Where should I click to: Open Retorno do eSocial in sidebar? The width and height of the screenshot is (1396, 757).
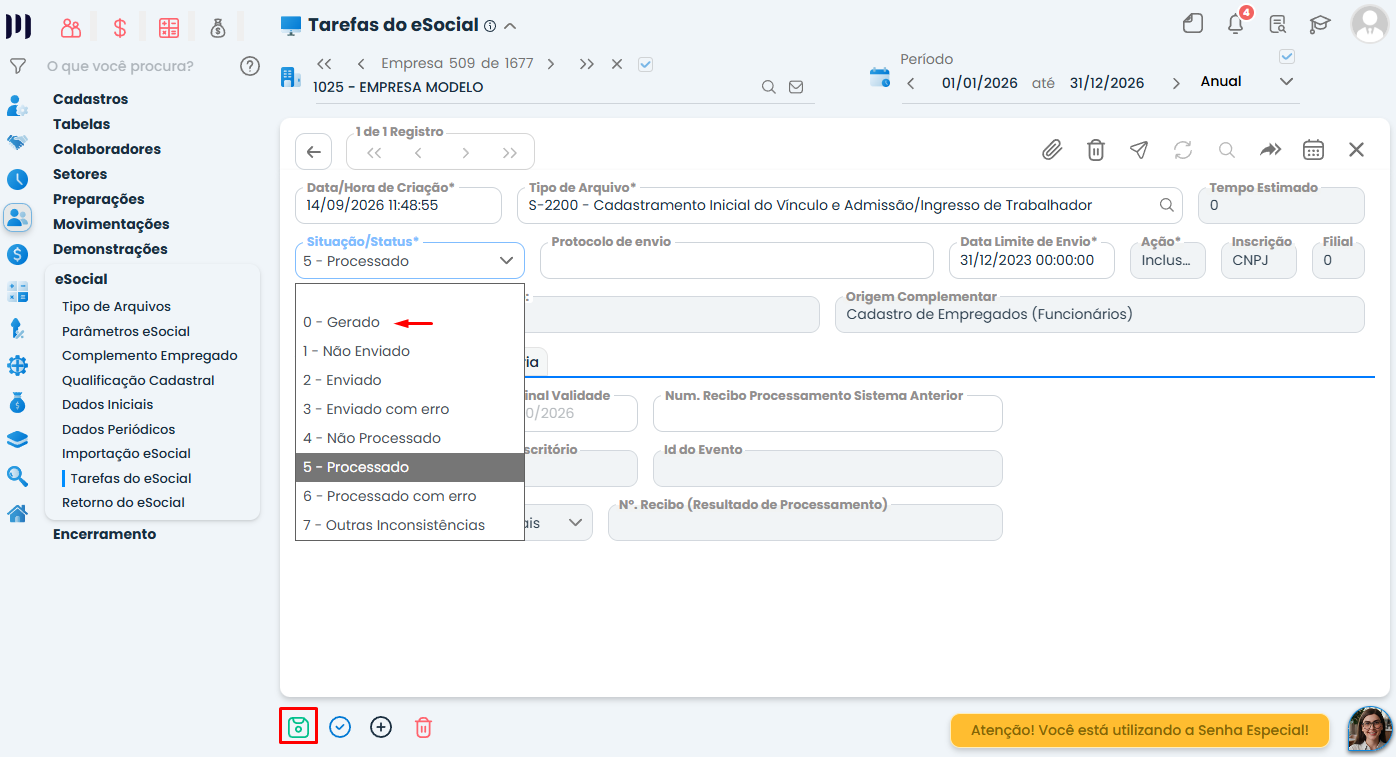(123, 503)
